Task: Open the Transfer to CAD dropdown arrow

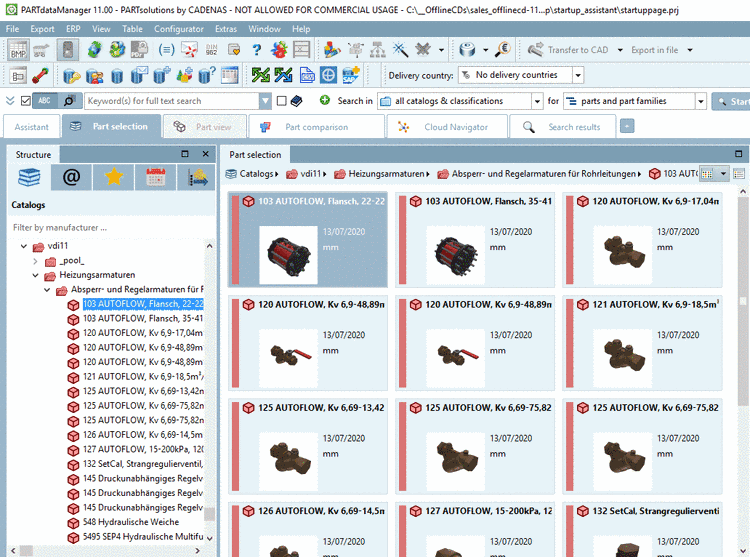Action: click(x=620, y=50)
